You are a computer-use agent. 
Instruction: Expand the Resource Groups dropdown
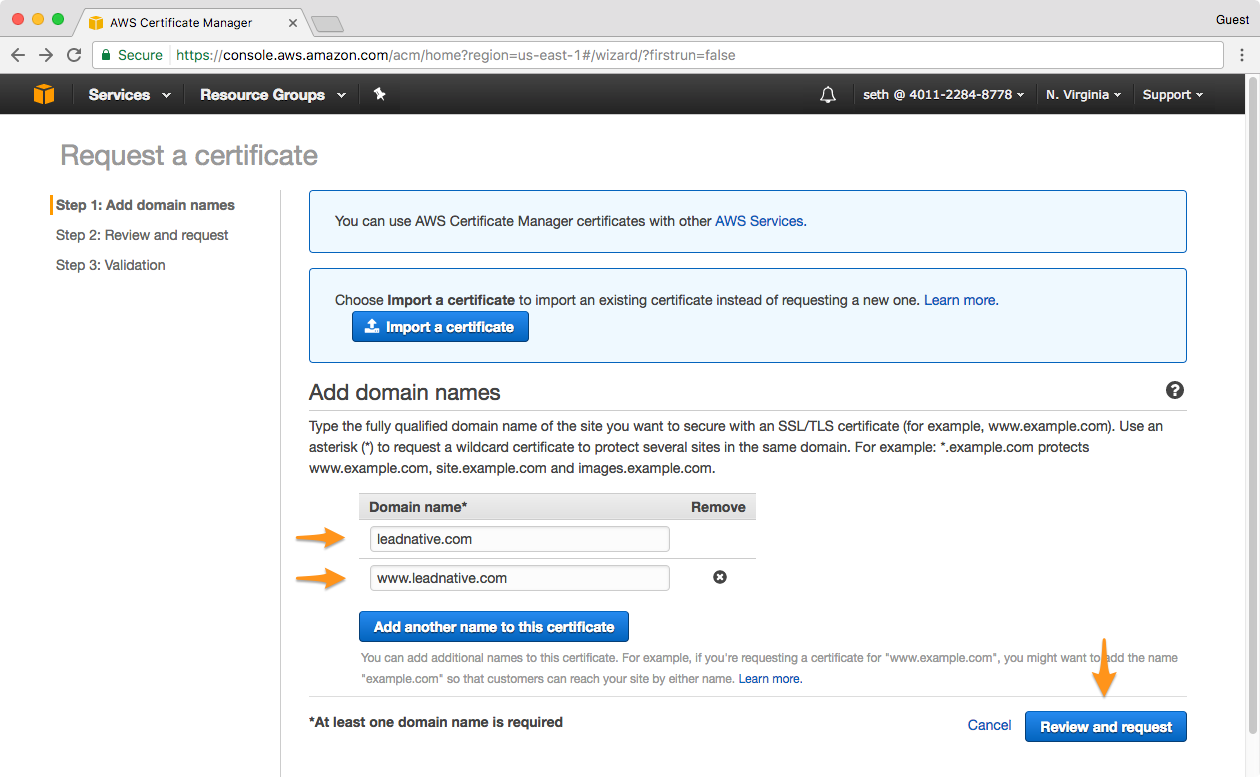(x=272, y=95)
